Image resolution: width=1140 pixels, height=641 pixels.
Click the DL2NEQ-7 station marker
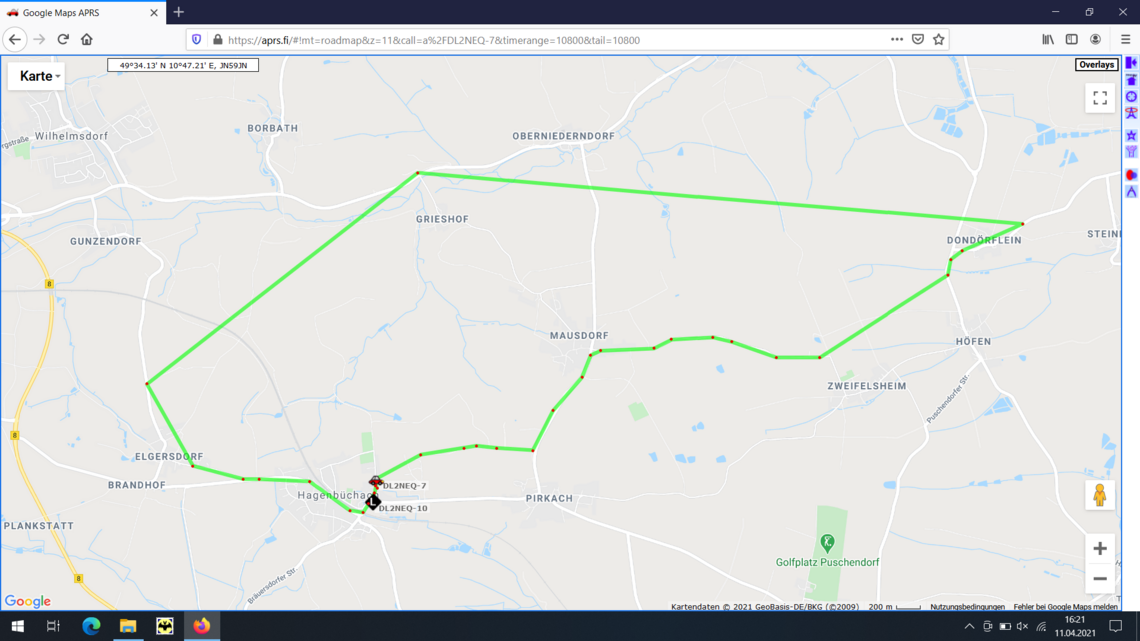[x=375, y=481]
